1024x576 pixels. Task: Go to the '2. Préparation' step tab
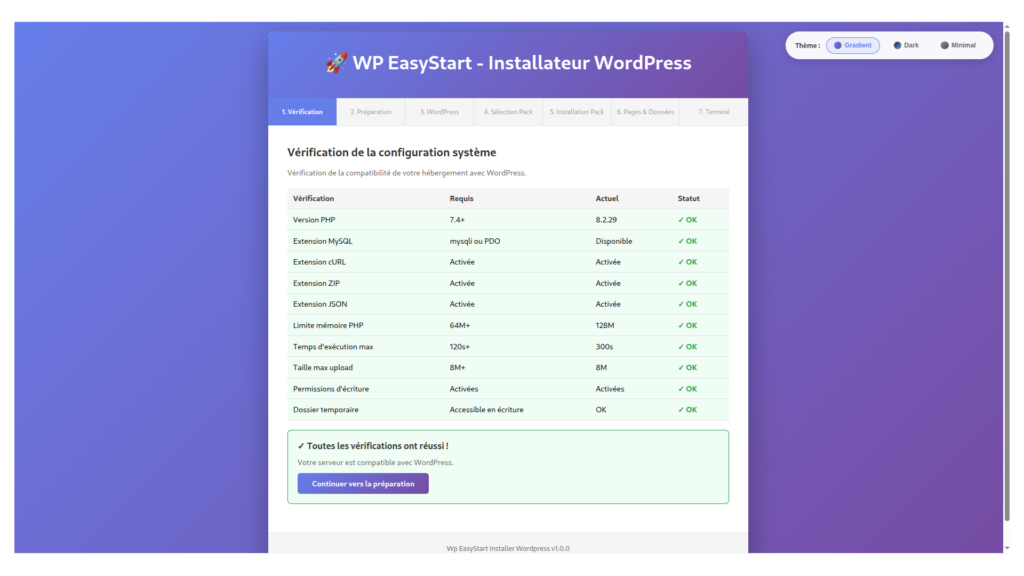click(x=370, y=112)
